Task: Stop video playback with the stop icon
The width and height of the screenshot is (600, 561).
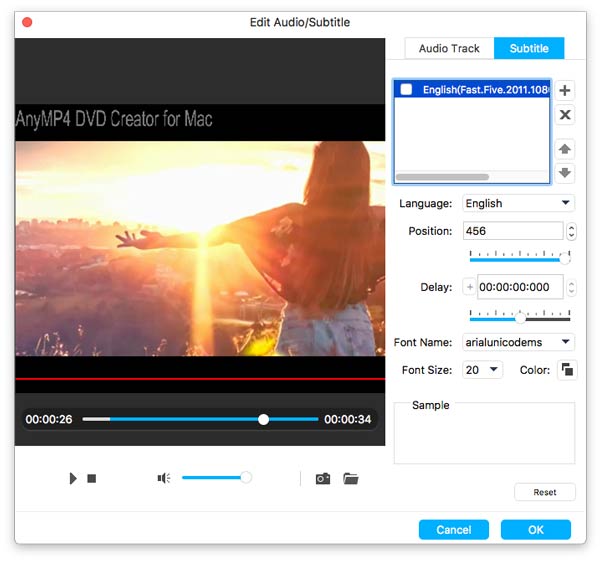Action: pos(91,479)
